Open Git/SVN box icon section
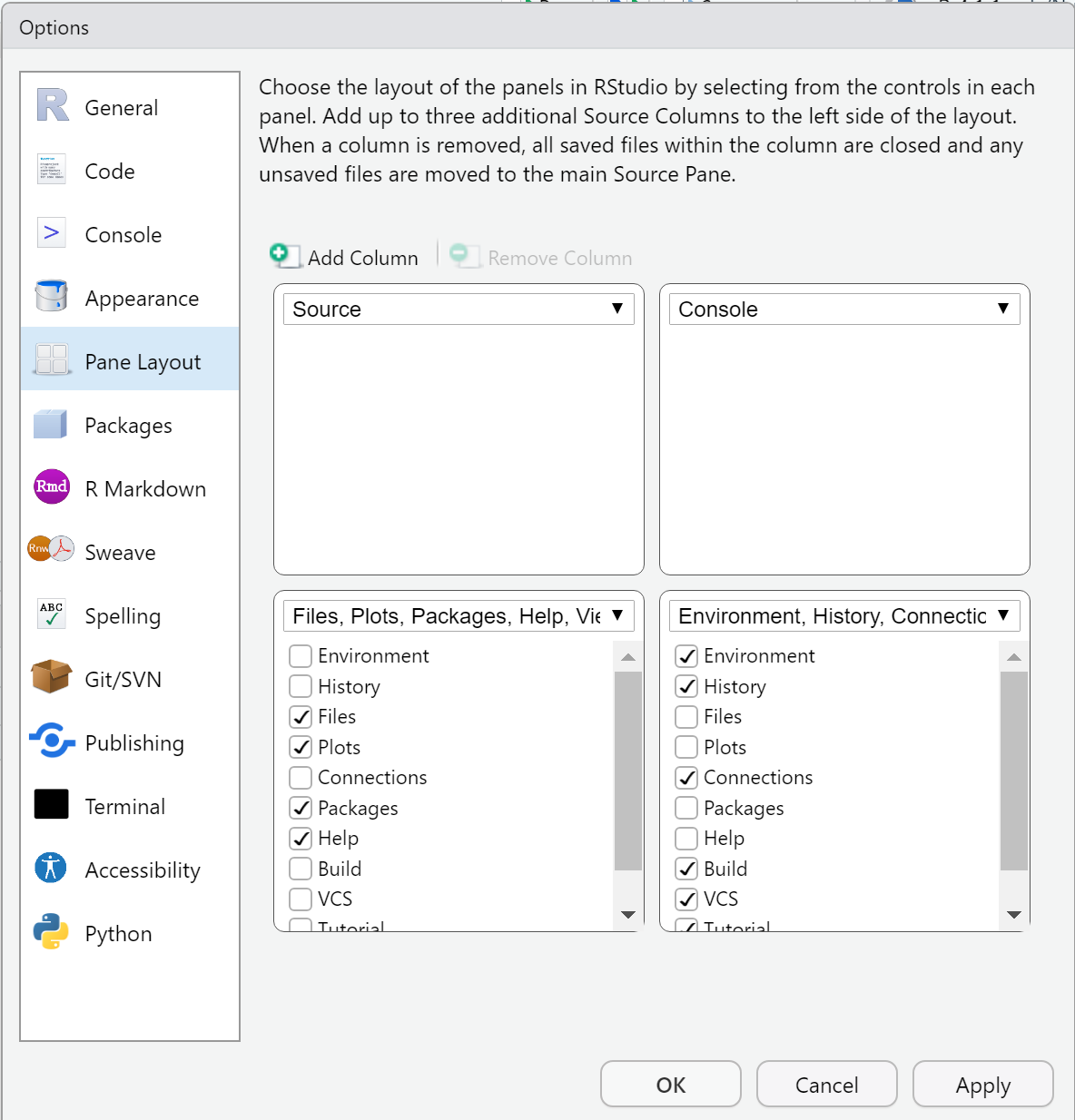 point(52,677)
